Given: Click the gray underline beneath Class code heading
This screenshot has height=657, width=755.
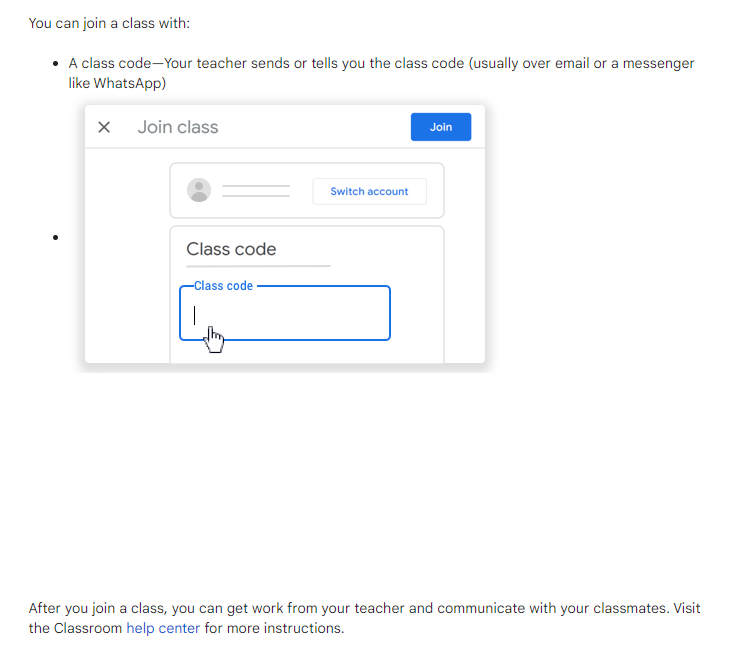Looking at the screenshot, I should [258, 266].
